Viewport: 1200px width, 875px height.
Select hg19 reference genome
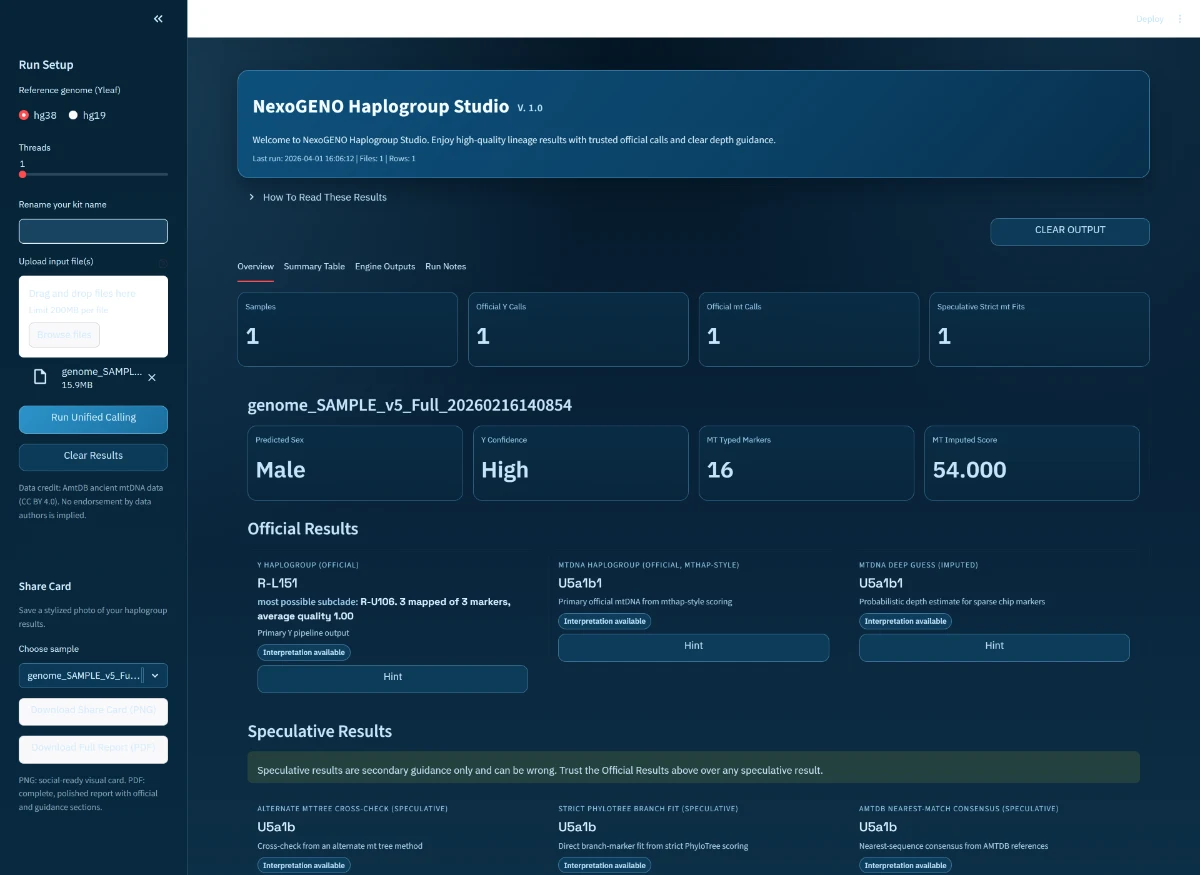73,115
